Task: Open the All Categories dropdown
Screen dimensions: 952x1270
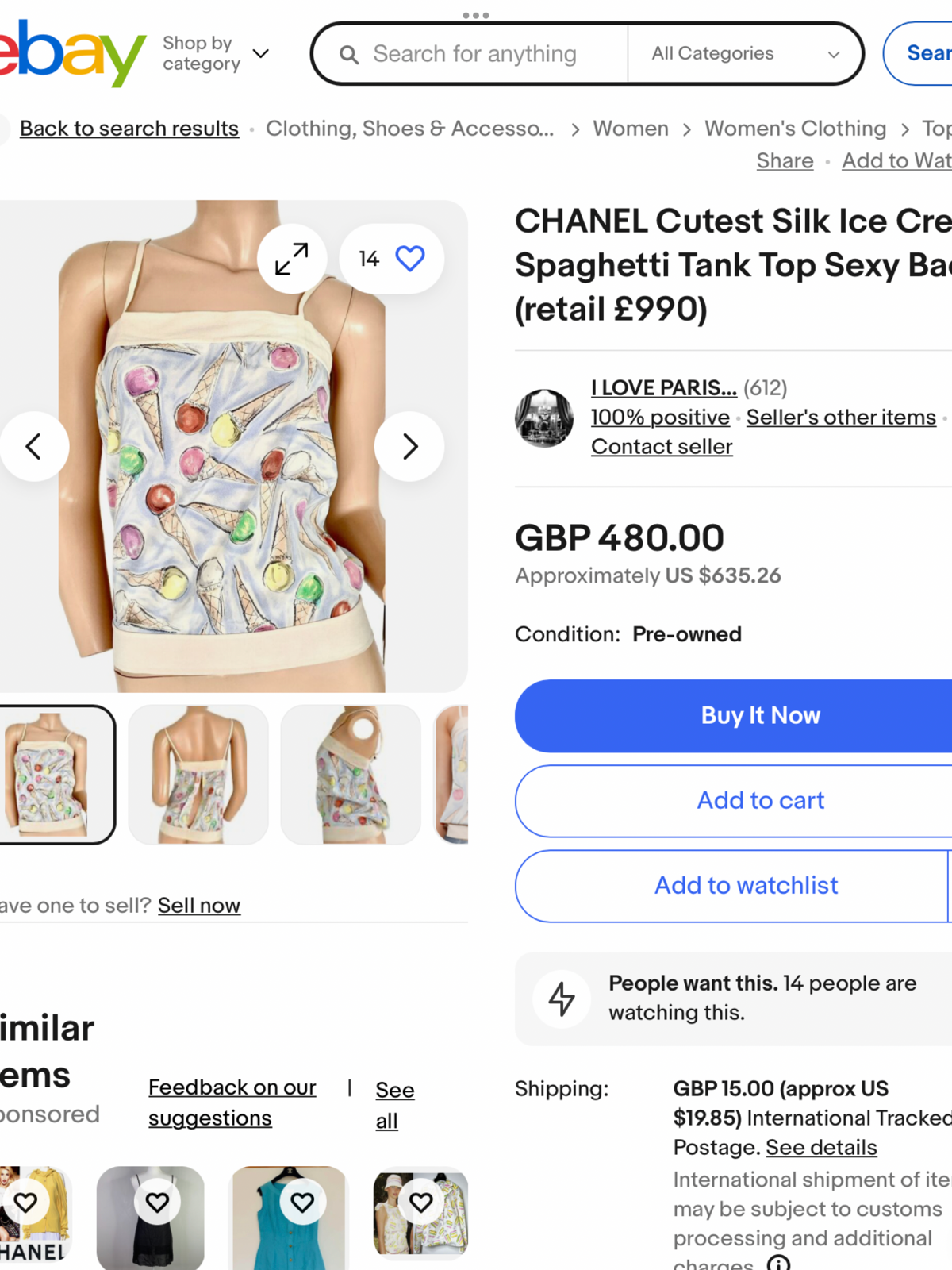Action: point(745,53)
